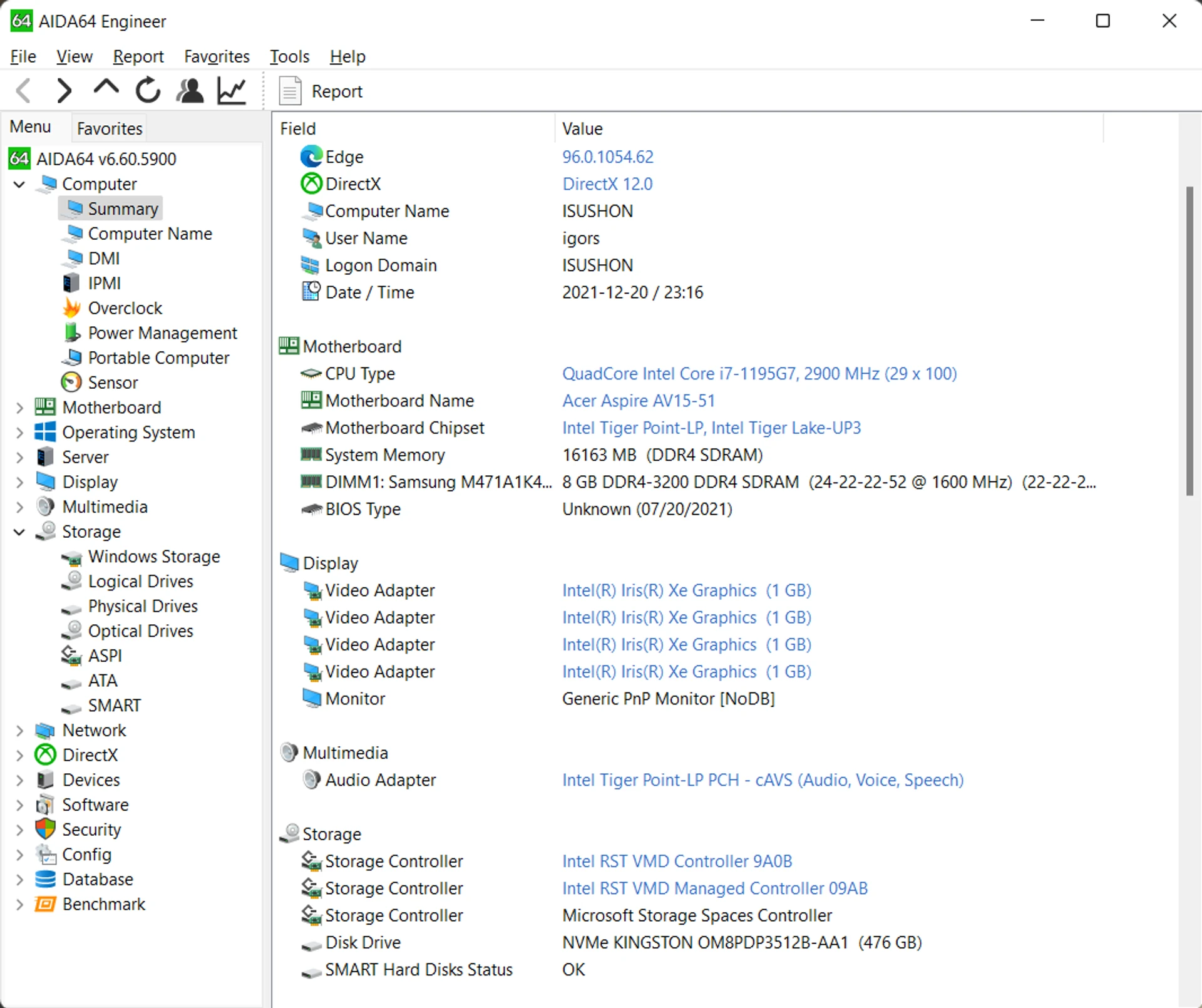Expand the Motherboard tree node
The image size is (1202, 1008).
(x=19, y=408)
